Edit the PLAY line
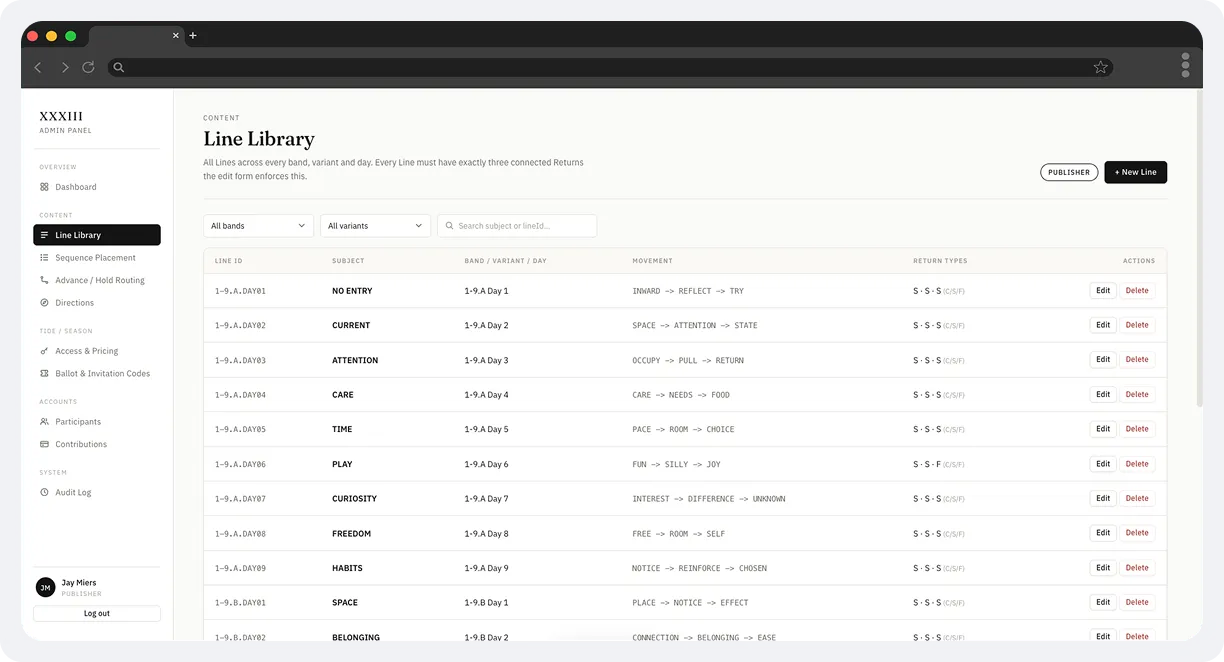The width and height of the screenshot is (1224, 662). [1103, 464]
